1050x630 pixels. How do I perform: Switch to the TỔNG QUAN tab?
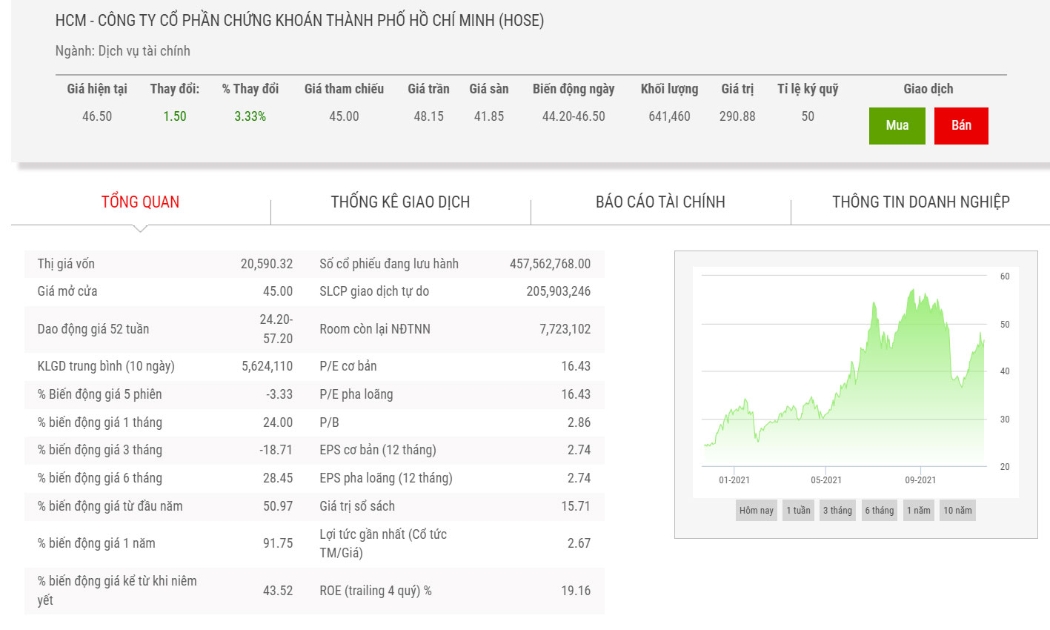[140, 202]
